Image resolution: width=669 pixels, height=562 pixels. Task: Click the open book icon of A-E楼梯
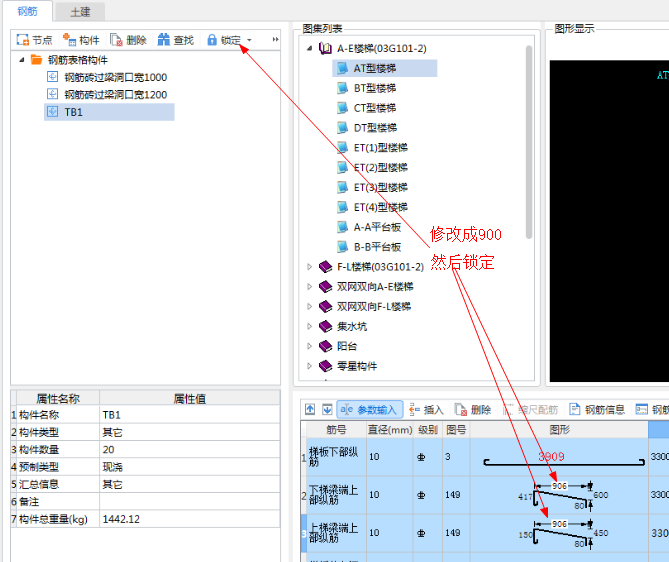[x=326, y=48]
